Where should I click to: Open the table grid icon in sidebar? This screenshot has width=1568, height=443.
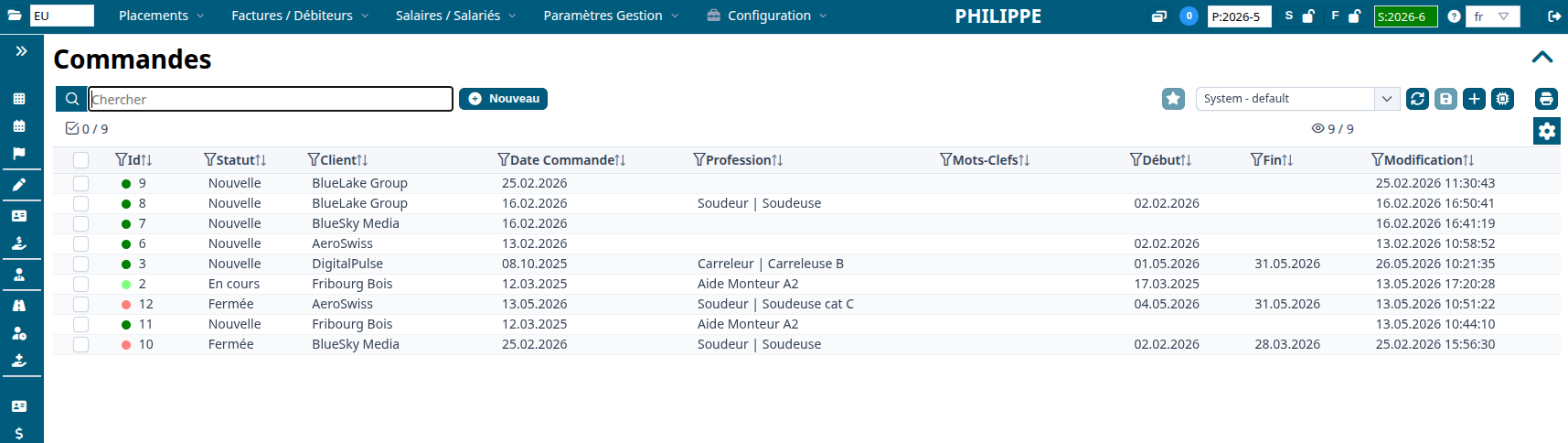(19, 98)
